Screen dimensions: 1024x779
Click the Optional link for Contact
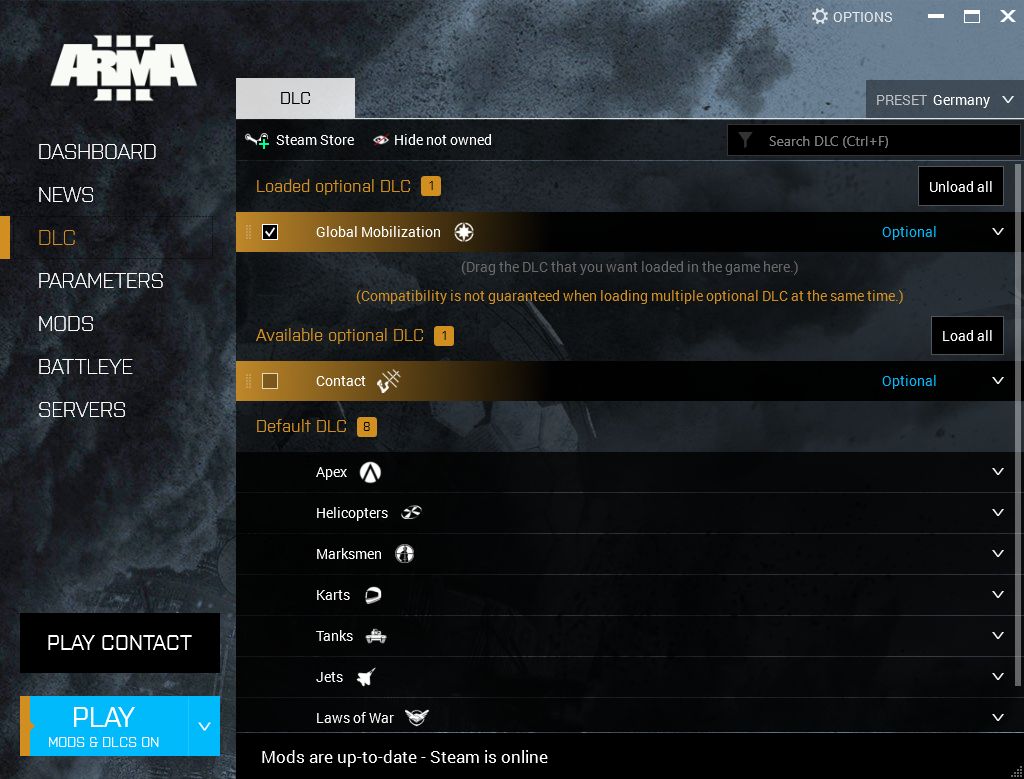908,381
